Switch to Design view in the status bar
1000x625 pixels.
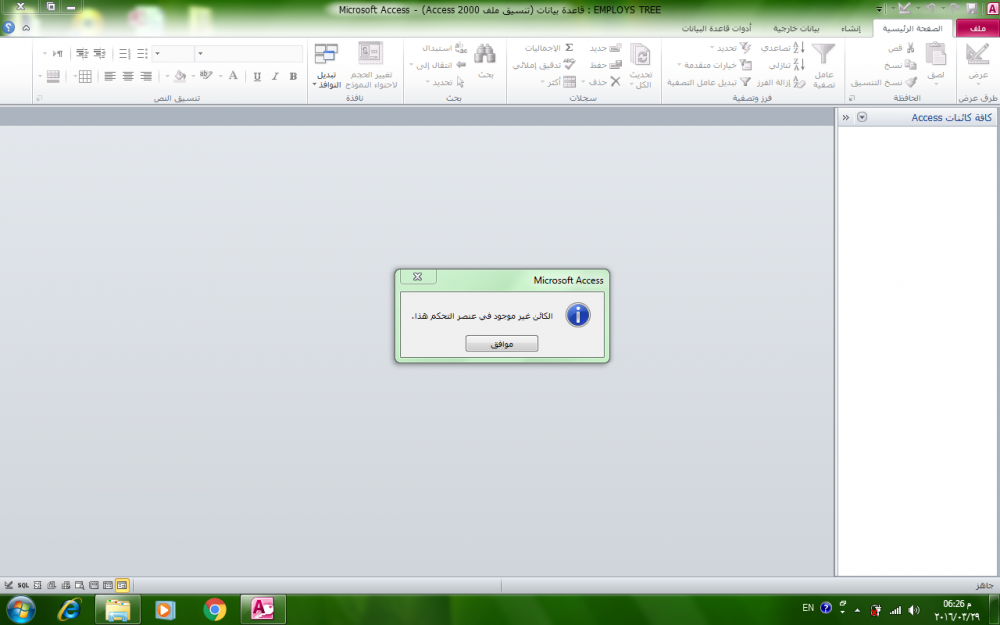coord(8,585)
